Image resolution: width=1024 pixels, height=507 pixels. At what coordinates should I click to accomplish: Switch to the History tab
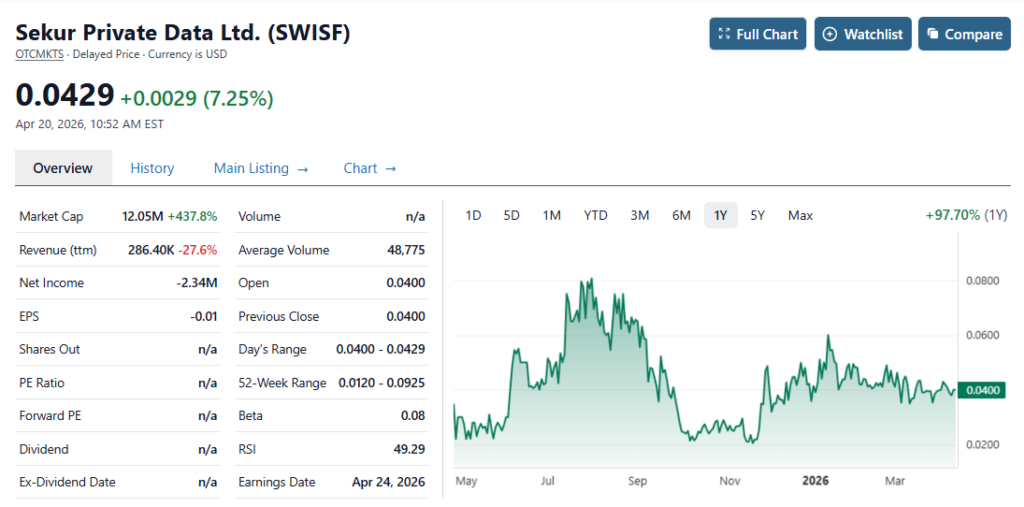152,168
